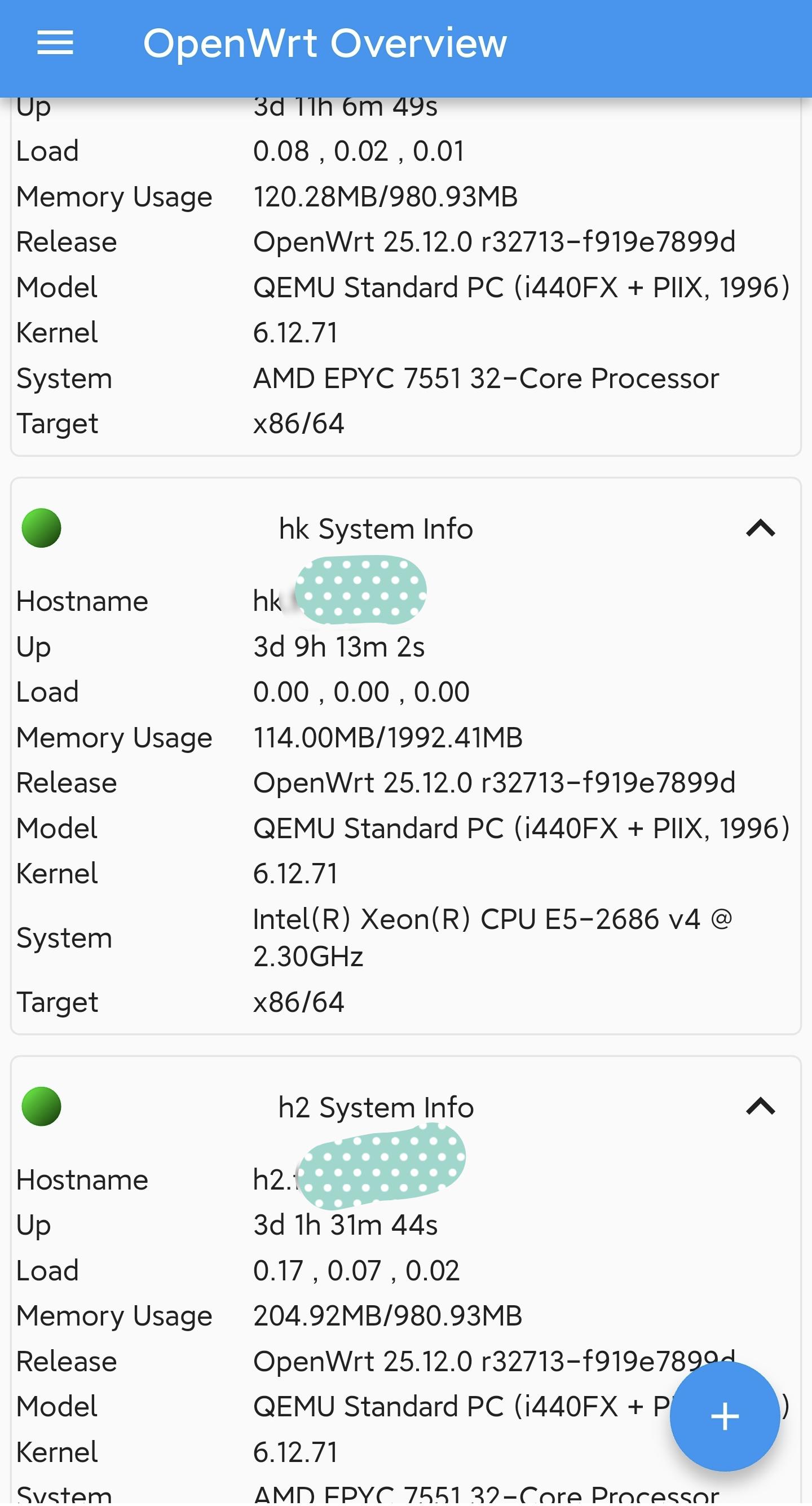Click the Intel Xeon E5-2686 system entry

[x=491, y=937]
